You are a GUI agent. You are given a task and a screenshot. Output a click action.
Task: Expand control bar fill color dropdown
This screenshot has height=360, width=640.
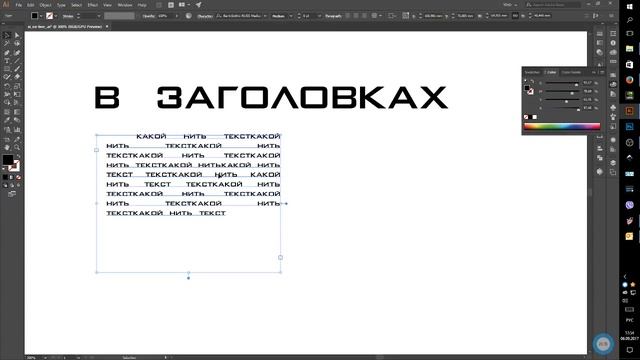point(41,16)
